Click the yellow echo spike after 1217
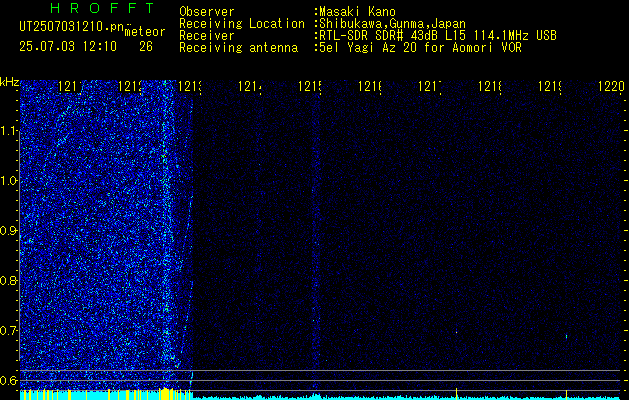Image resolution: width=629 pixels, height=400 pixels. pos(457,394)
